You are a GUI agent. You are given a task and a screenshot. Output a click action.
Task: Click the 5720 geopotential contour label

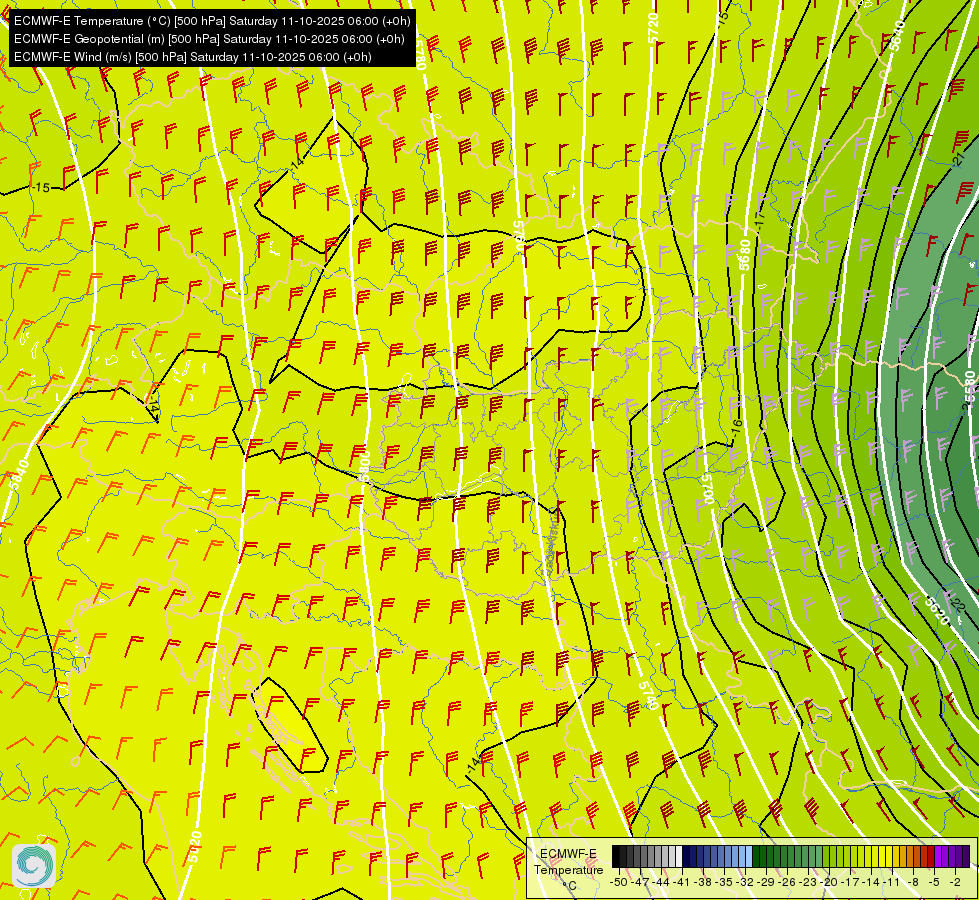[654, 28]
